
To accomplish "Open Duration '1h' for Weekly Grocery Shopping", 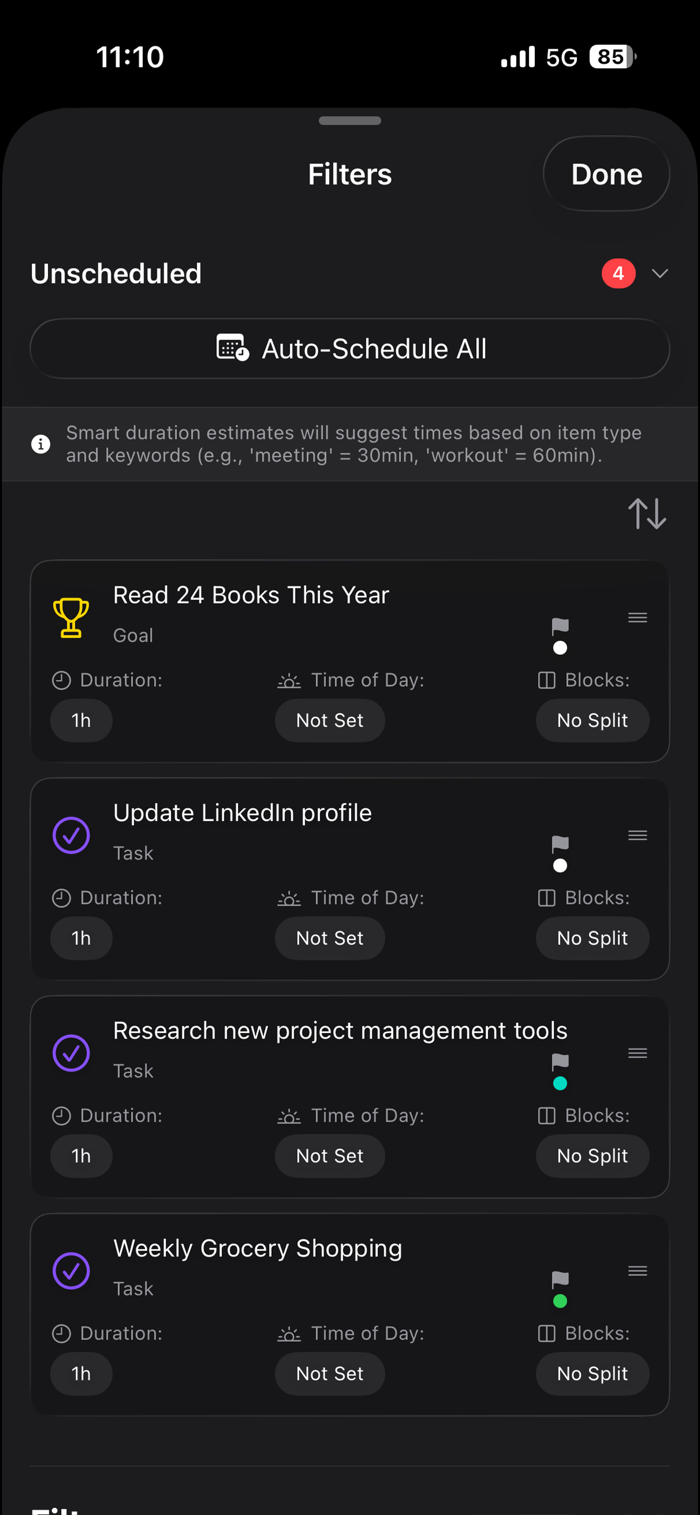I will tap(81, 1374).
